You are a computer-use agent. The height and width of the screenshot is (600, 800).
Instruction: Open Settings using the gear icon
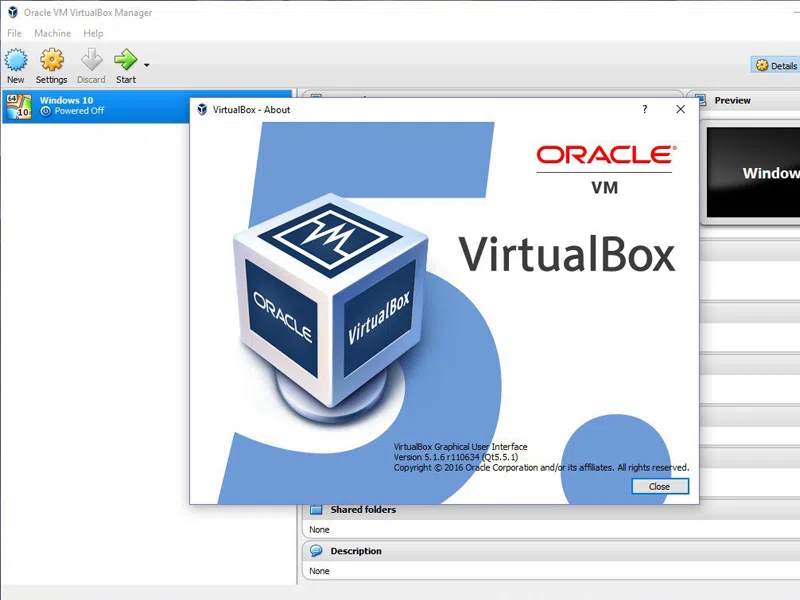tap(52, 60)
